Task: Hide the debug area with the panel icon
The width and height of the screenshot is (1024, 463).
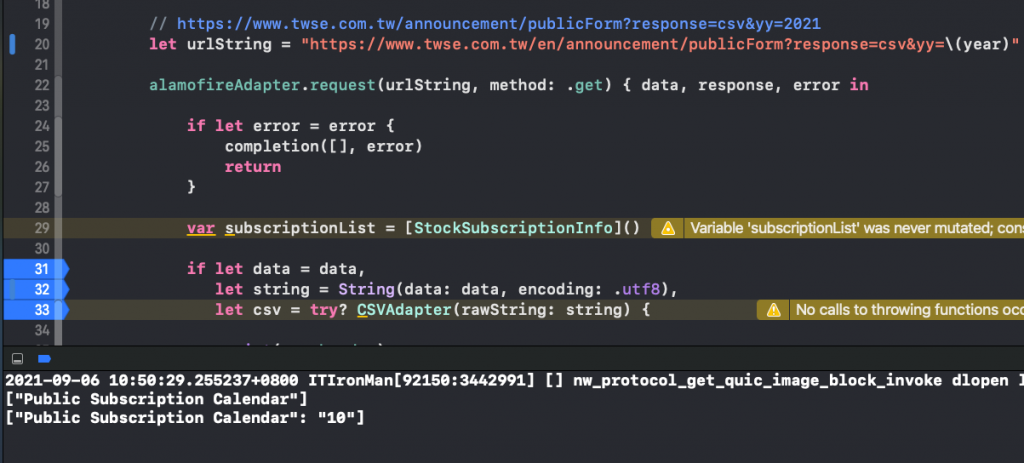Action: pyautogui.click(x=18, y=357)
